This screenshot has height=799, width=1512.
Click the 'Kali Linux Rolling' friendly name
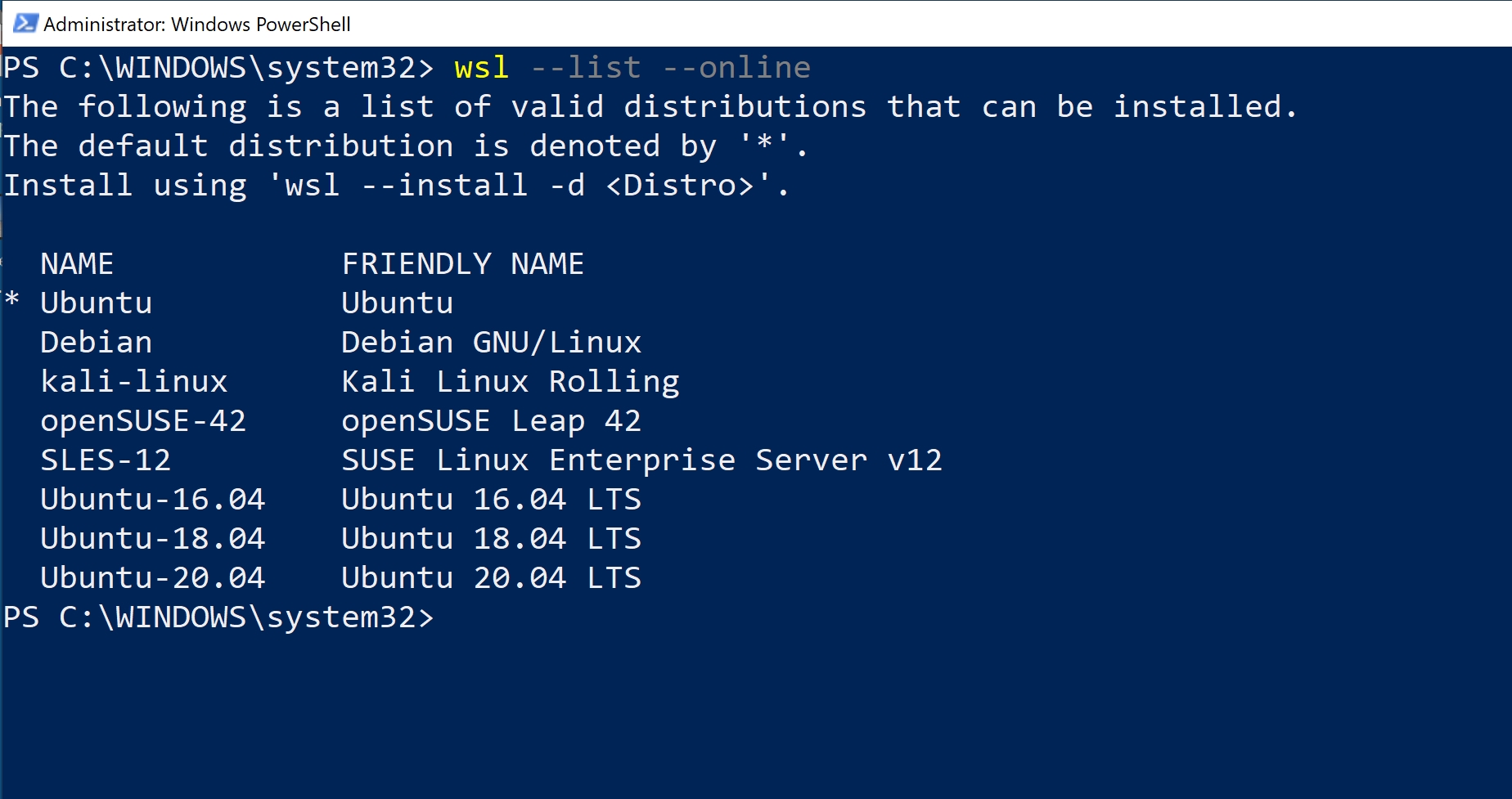coord(511,383)
